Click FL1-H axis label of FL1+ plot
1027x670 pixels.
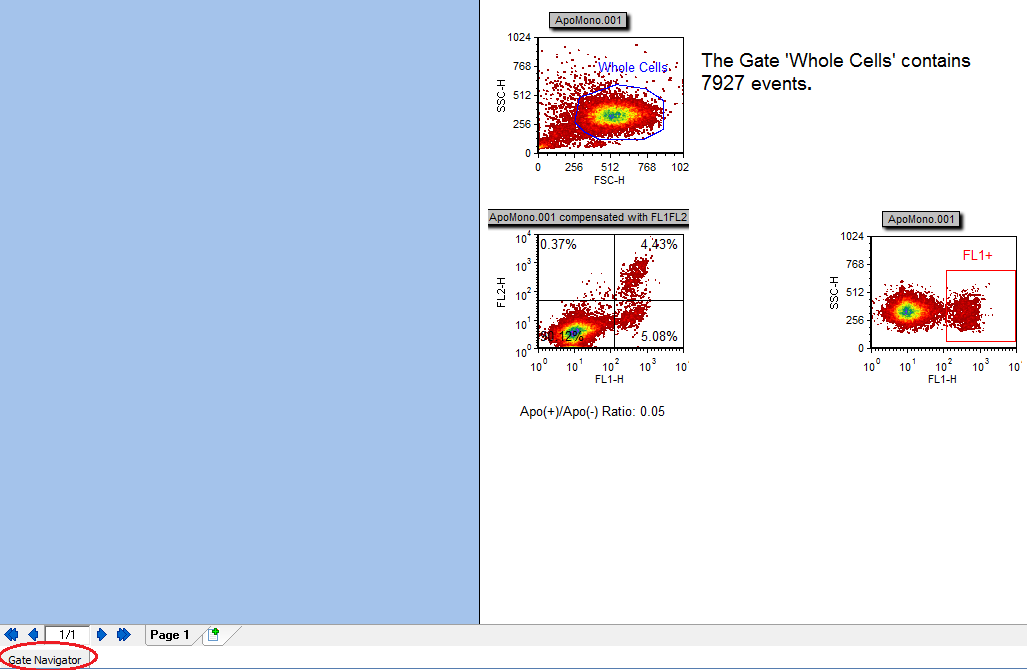click(942, 379)
